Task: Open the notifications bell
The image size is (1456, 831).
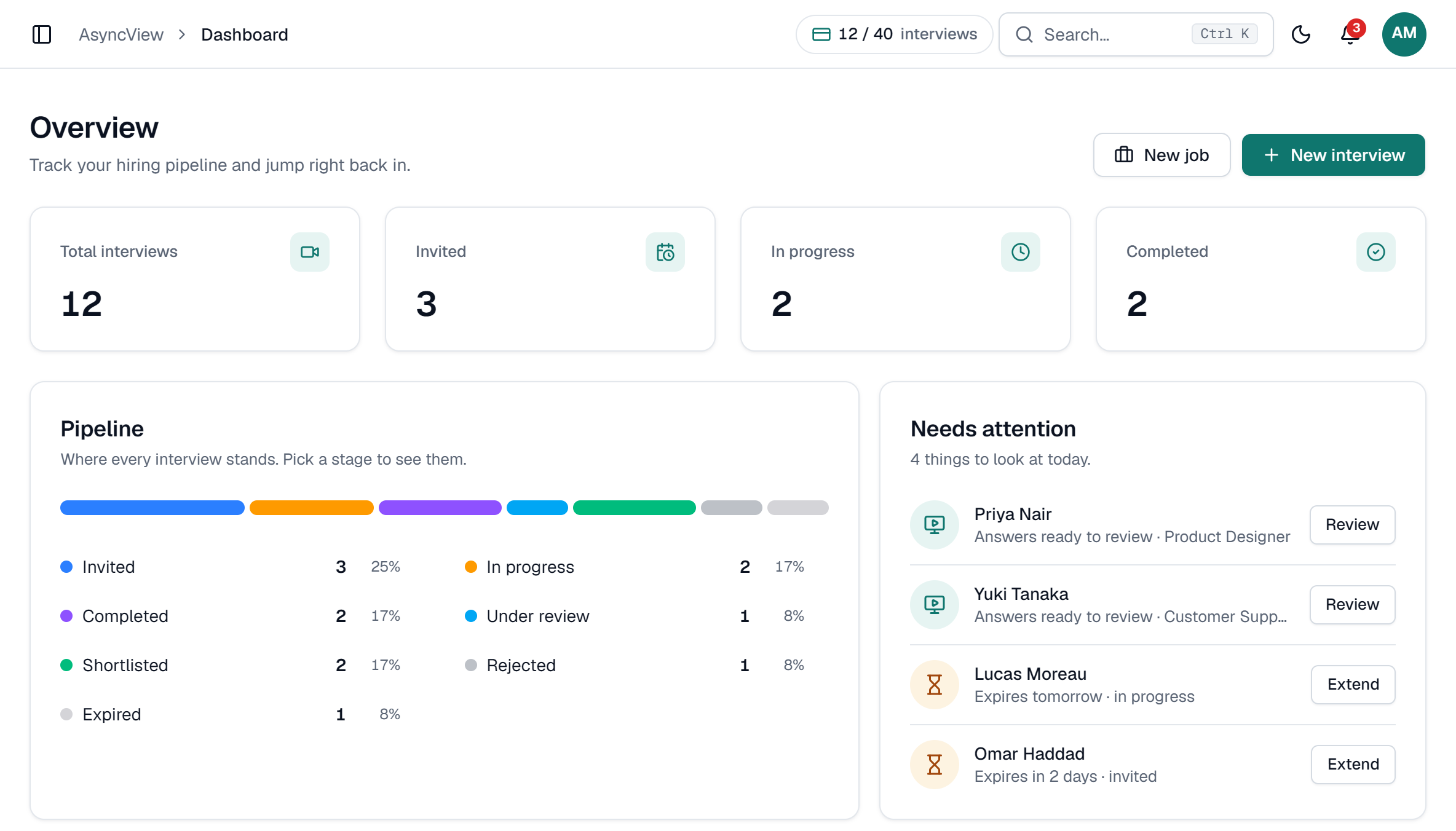Action: pos(1350,34)
